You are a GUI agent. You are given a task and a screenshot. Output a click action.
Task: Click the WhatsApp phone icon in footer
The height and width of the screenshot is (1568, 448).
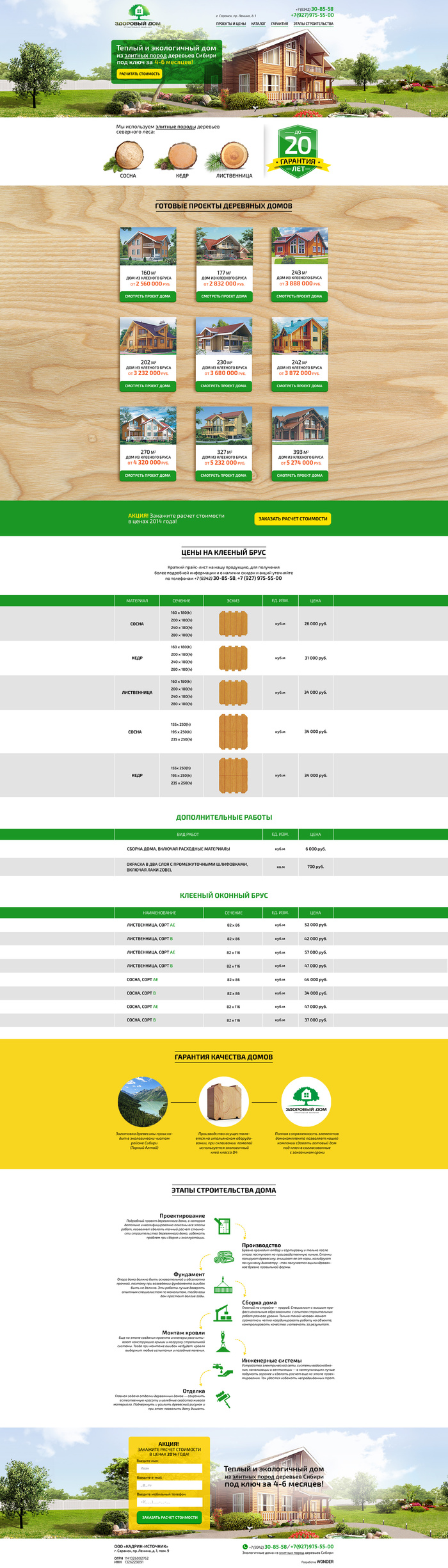[x=245, y=1547]
